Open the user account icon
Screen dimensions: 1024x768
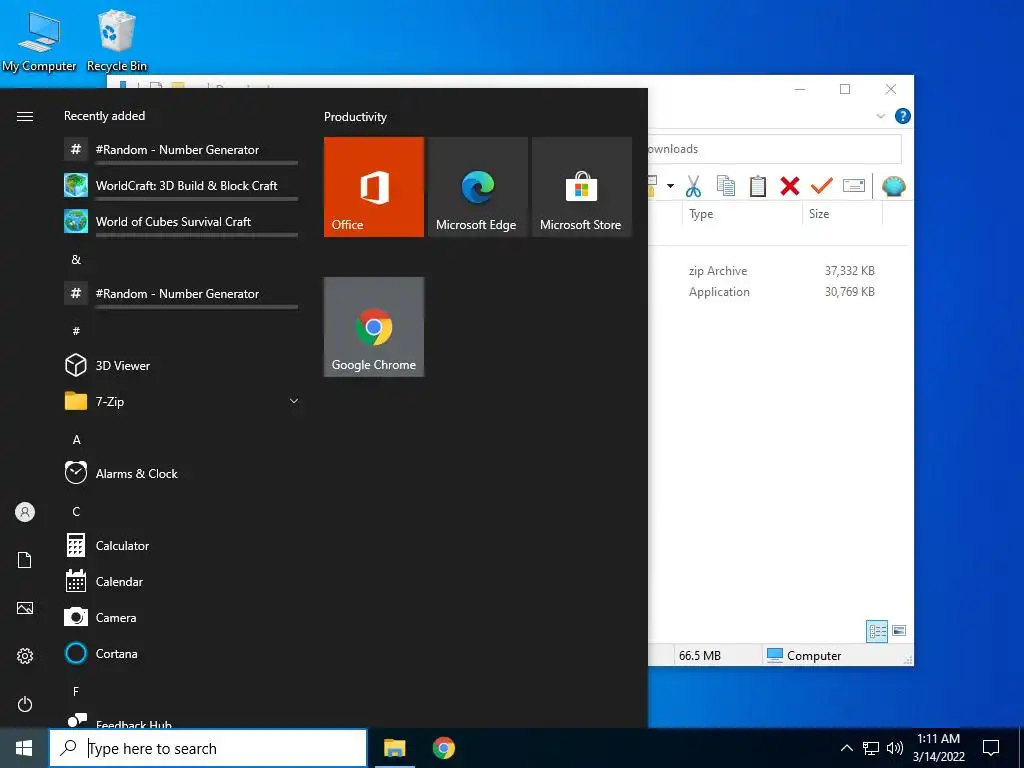click(x=25, y=512)
